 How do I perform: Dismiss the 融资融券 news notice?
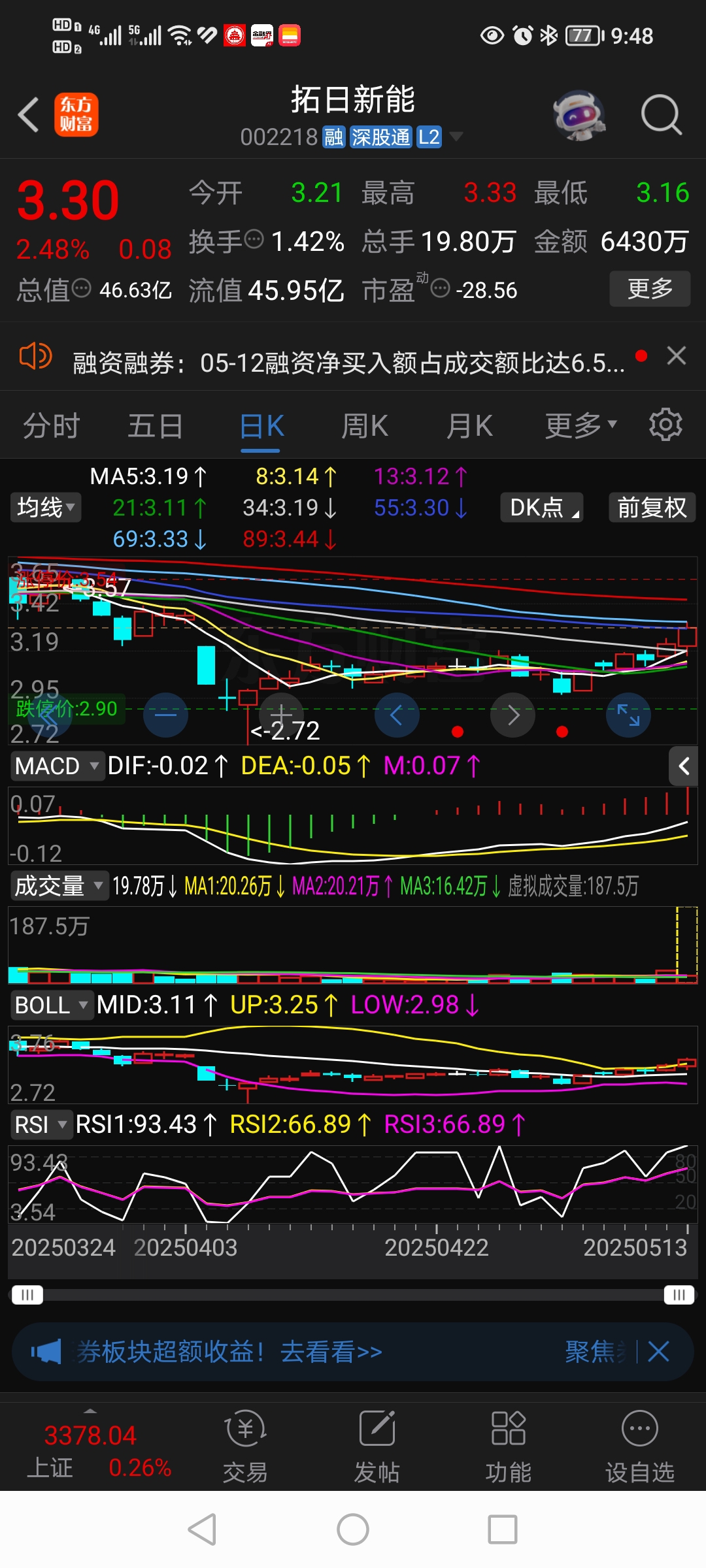pyautogui.click(x=677, y=356)
